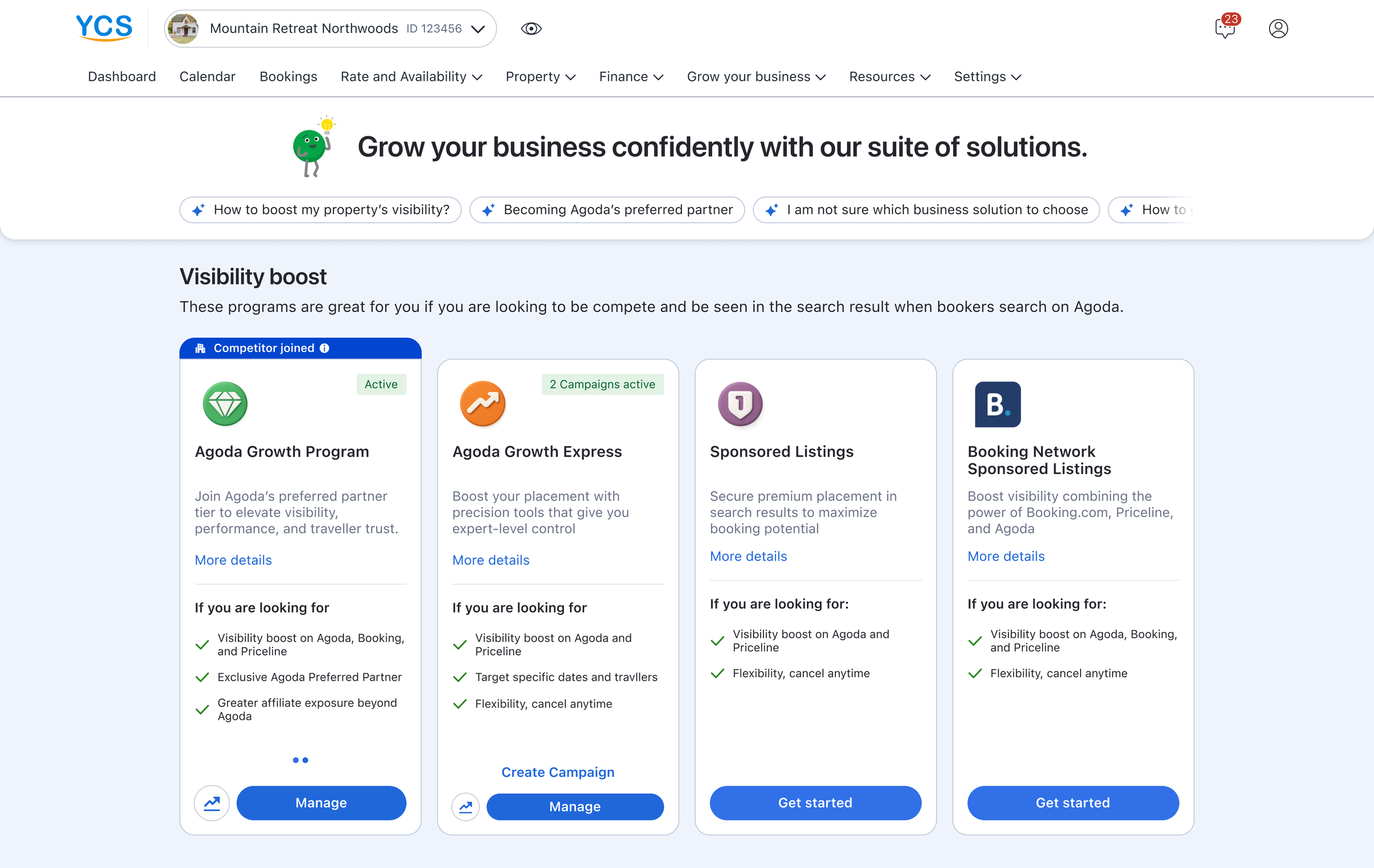
Task: Click the Agoda Growth Program diamond icon
Action: [x=225, y=404]
